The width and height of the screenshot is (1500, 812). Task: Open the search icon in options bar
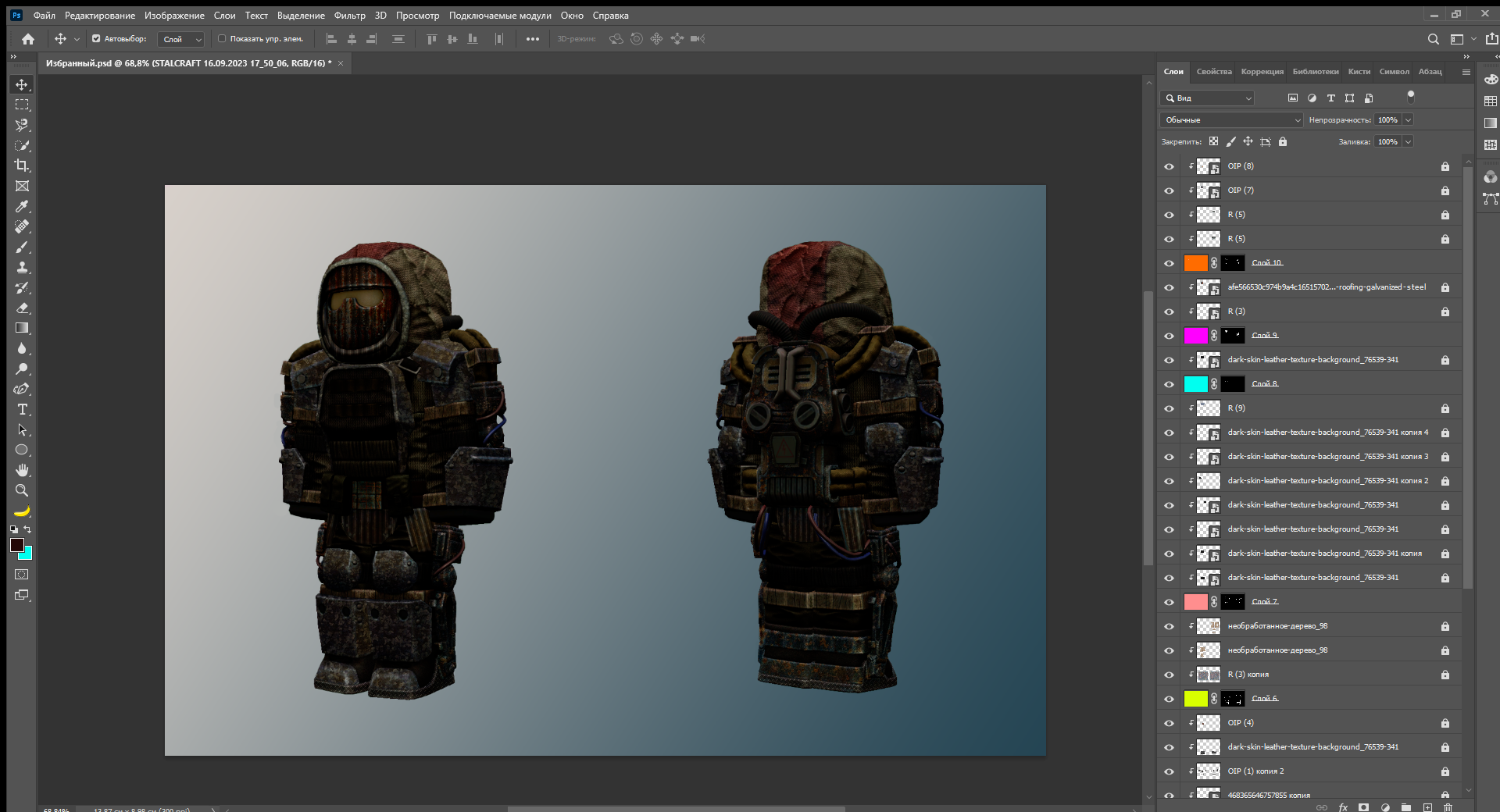click(1433, 39)
